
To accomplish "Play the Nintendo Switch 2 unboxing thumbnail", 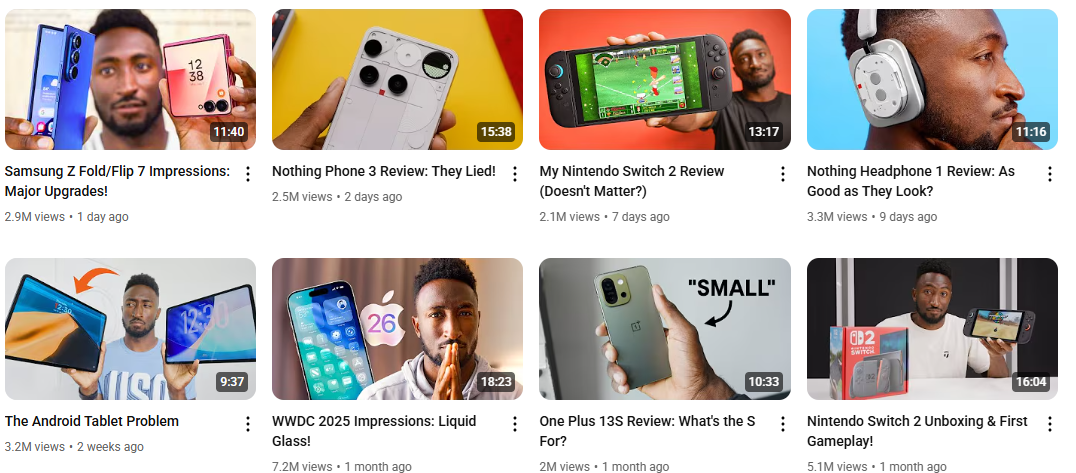I will point(932,329).
